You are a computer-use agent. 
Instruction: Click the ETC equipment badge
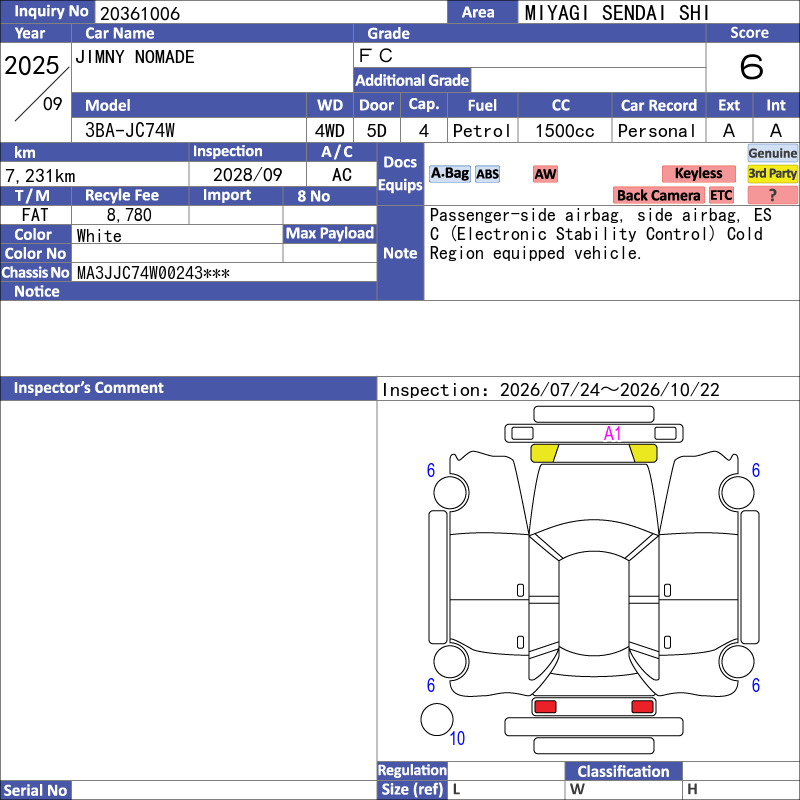(x=721, y=195)
